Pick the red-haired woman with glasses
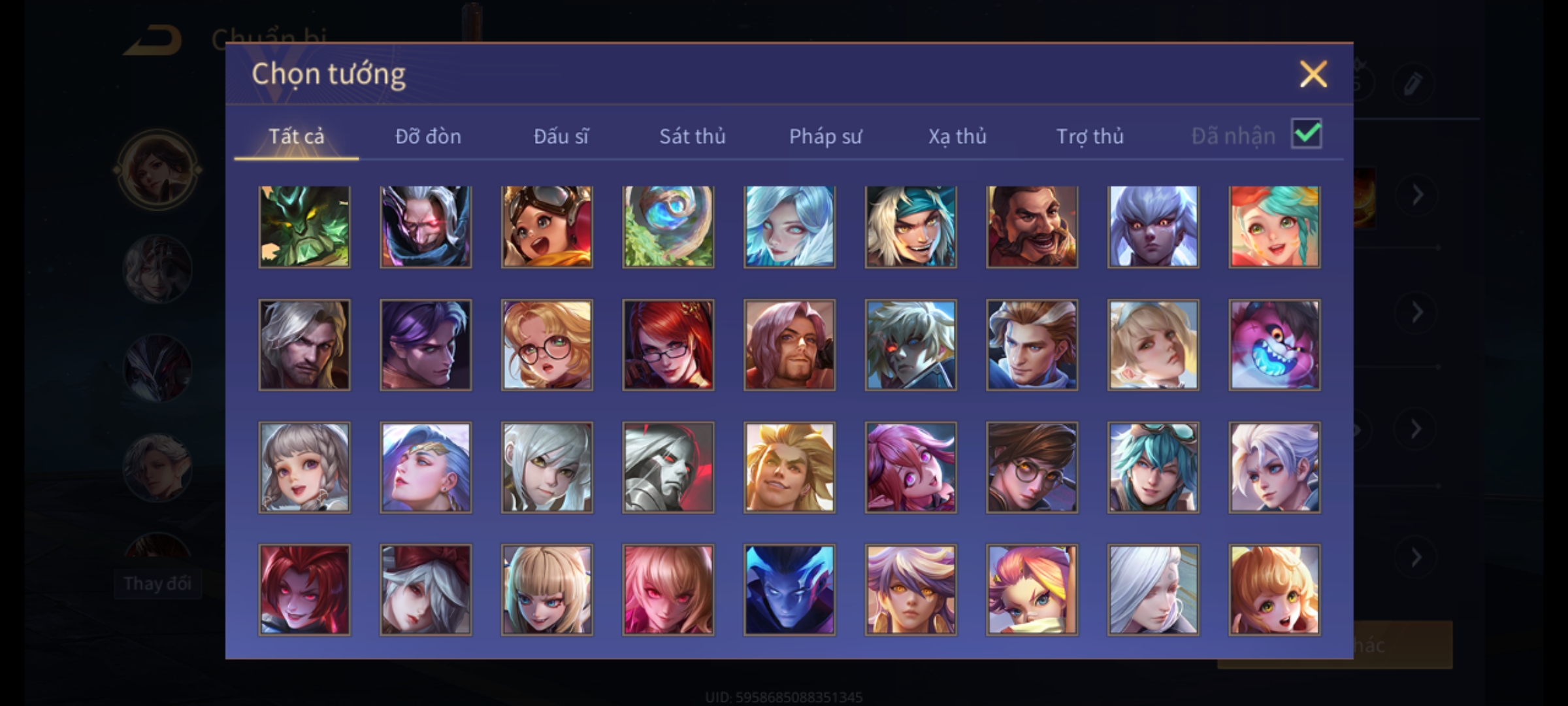Screen dimensions: 1568x706 point(668,345)
